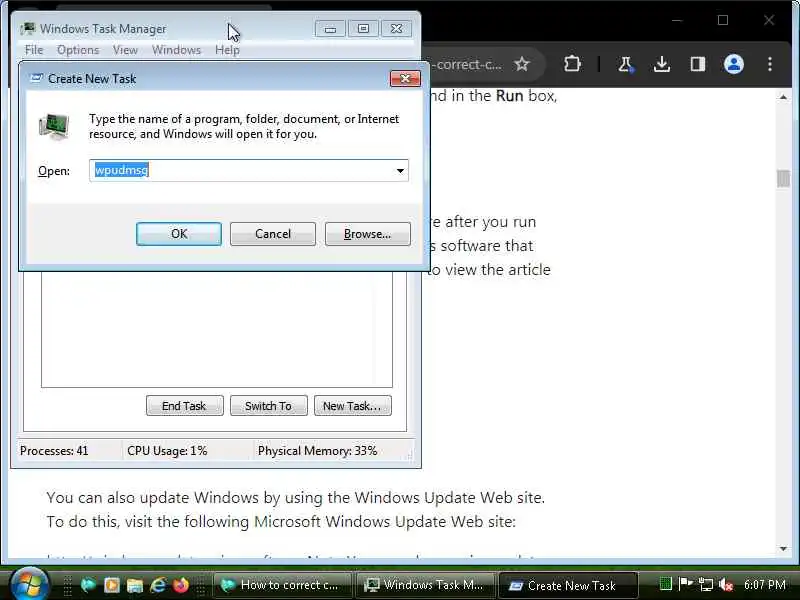Screen dimensions: 800x600
Task: Open browser downloads icon
Action: point(662,64)
